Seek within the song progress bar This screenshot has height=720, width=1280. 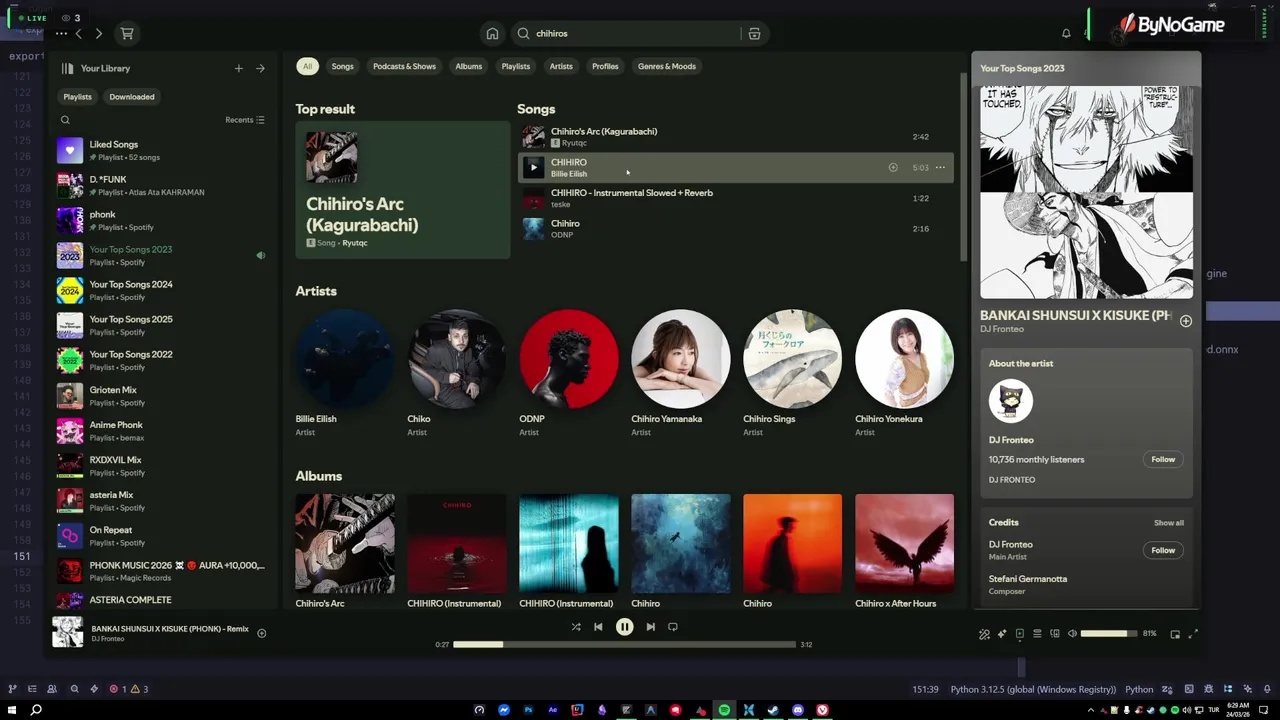625,645
